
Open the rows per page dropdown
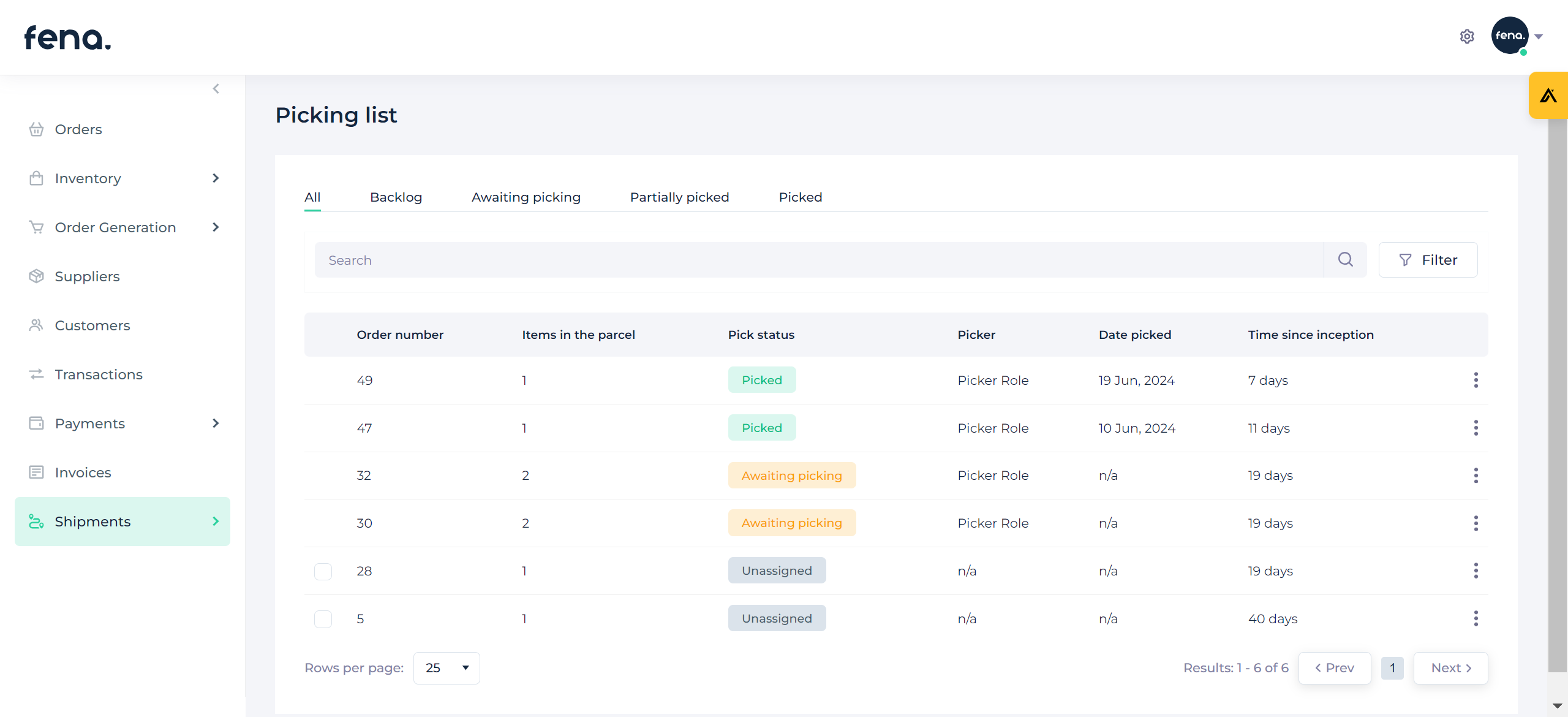pos(447,668)
